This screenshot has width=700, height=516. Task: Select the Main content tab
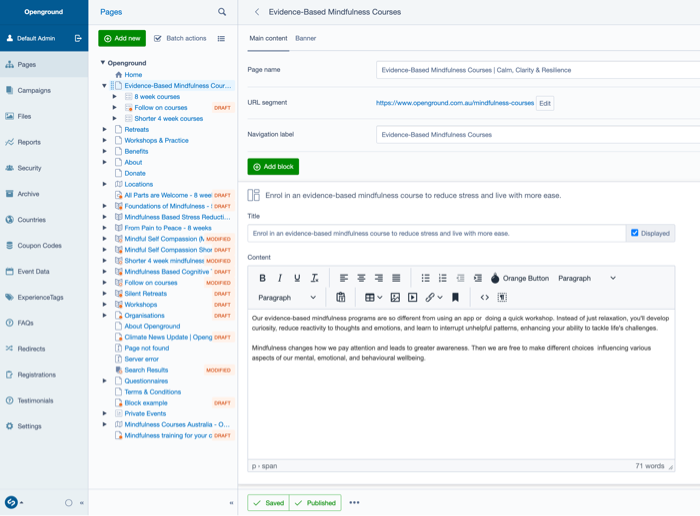268,38
